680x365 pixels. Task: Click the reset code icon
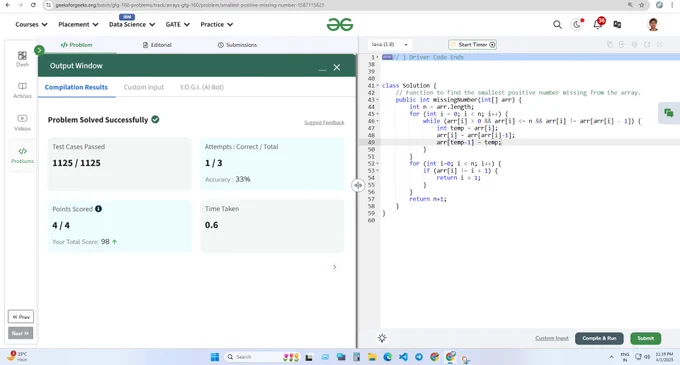pyautogui.click(x=647, y=45)
